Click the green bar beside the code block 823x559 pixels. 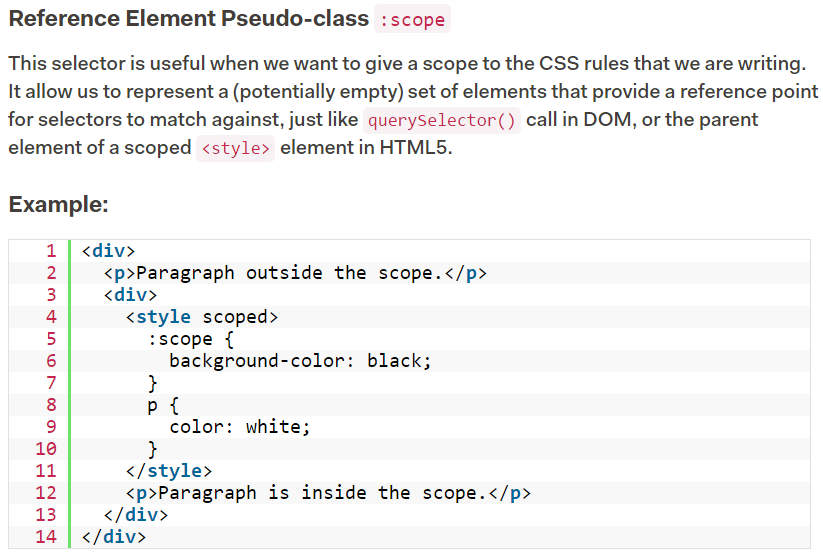[69, 394]
